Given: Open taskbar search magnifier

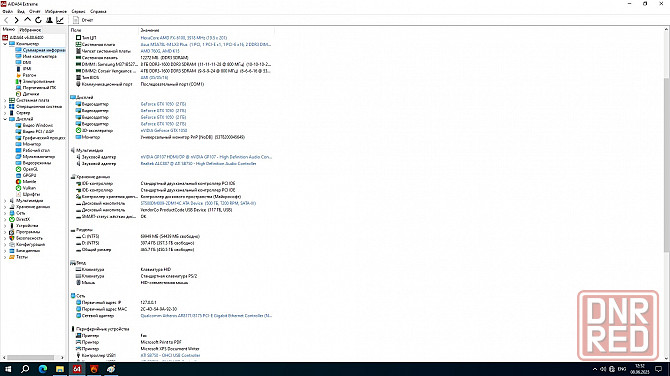Looking at the screenshot, I should 25,369.
